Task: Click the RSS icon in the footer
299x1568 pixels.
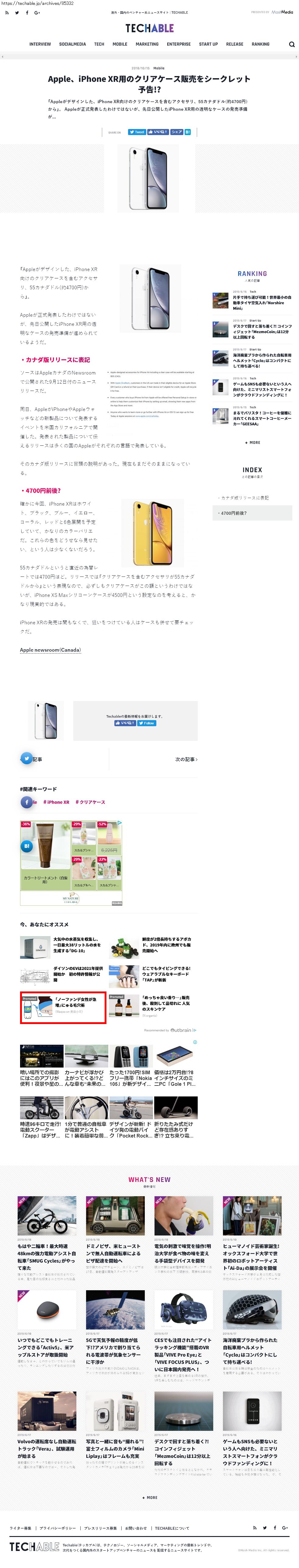Action: pyautogui.click(x=255, y=1527)
